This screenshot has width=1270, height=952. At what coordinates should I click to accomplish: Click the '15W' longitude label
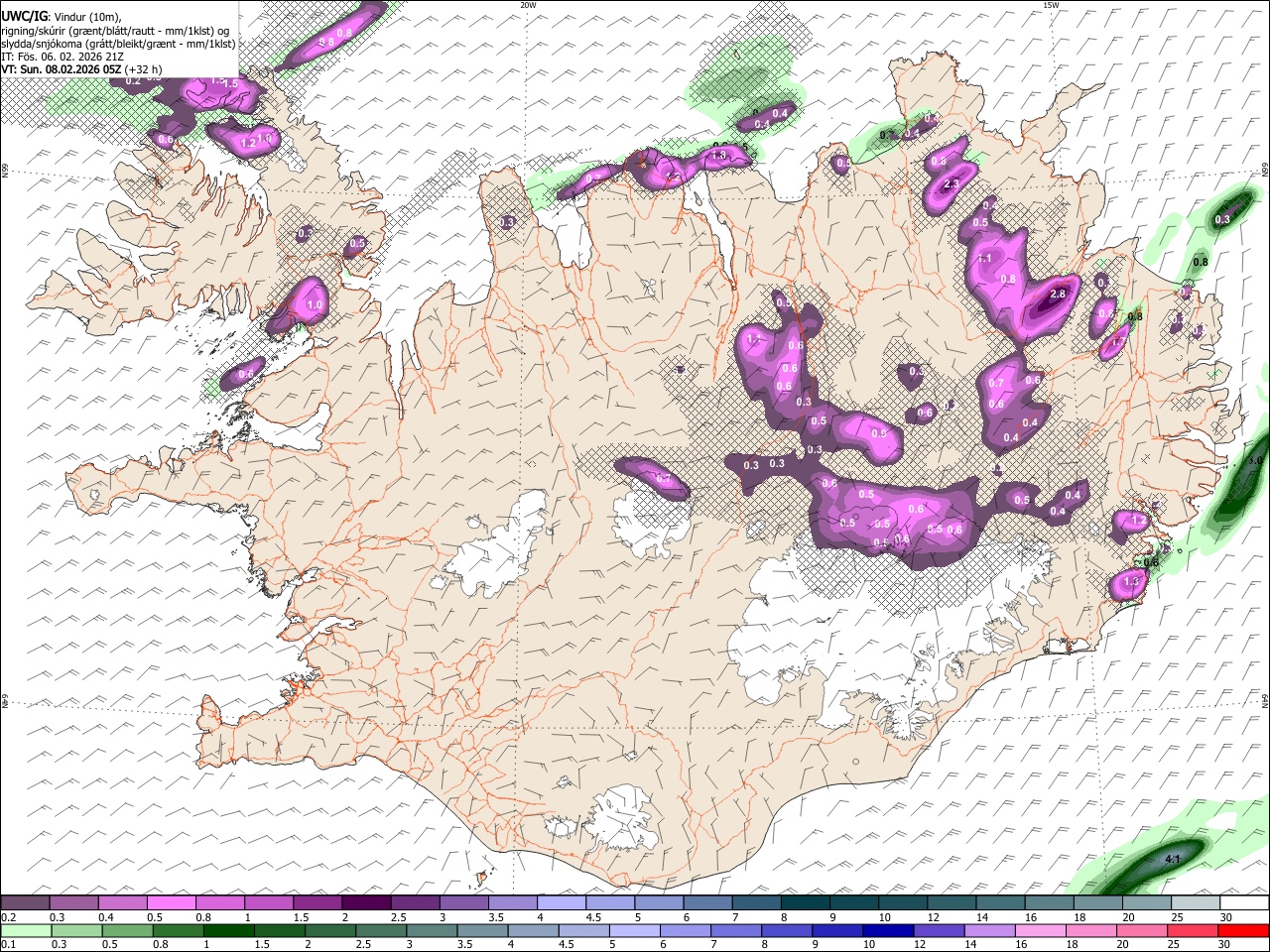[x=1051, y=5]
